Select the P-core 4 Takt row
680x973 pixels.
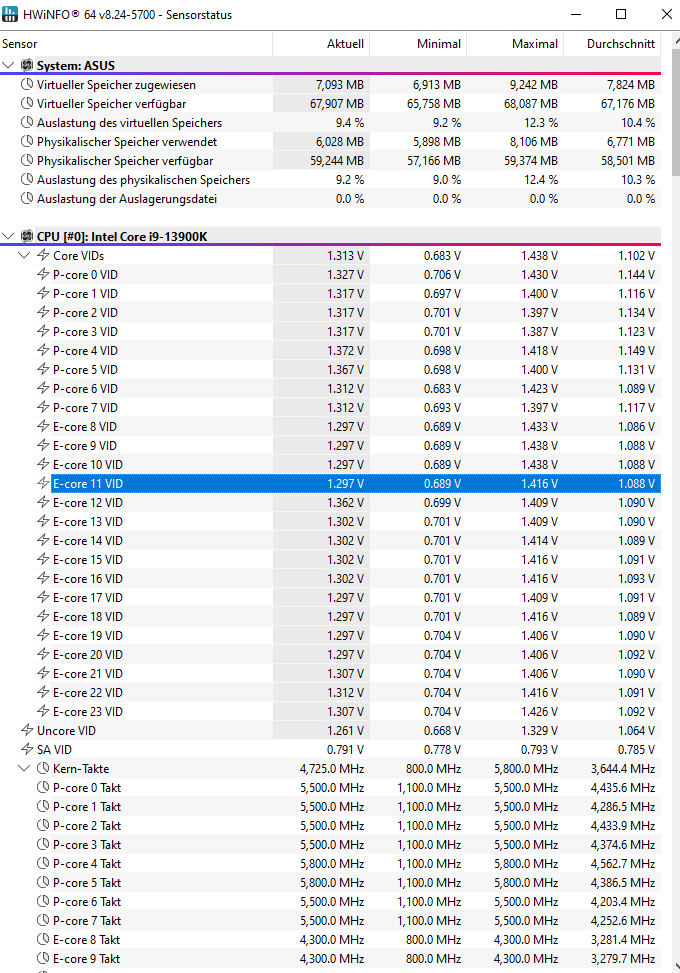[x=330, y=863]
